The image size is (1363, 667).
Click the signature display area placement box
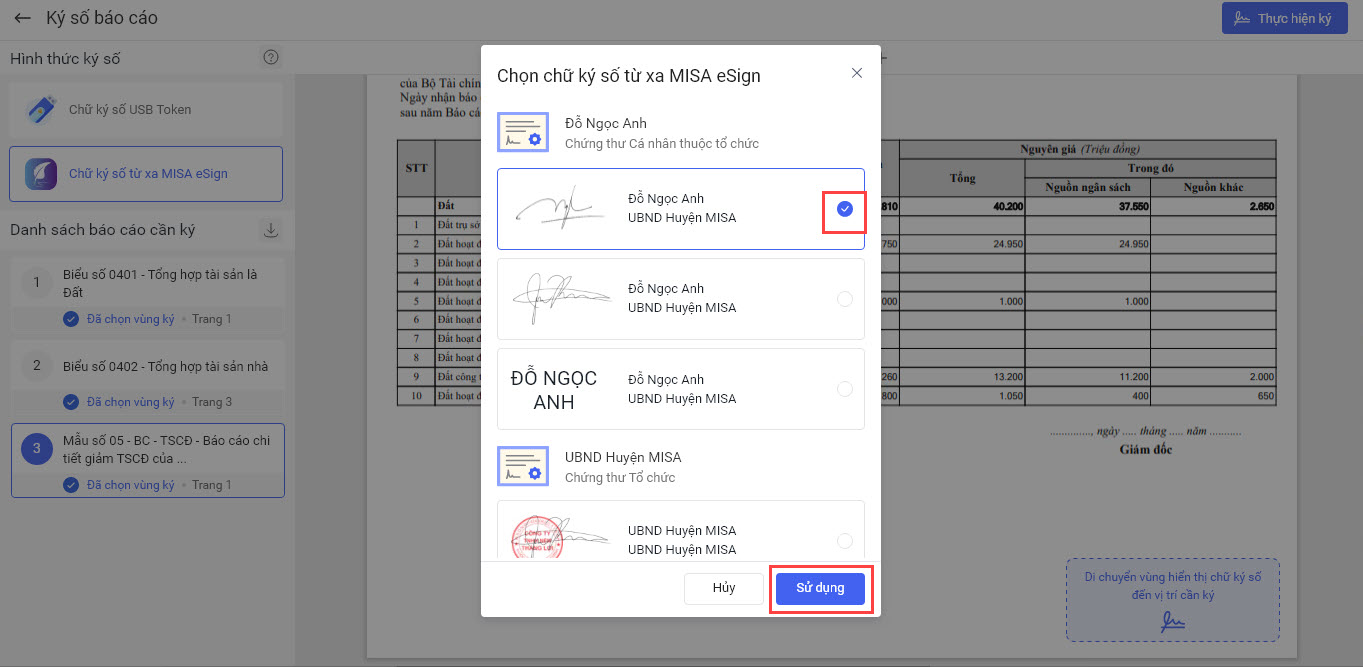tap(1172, 599)
